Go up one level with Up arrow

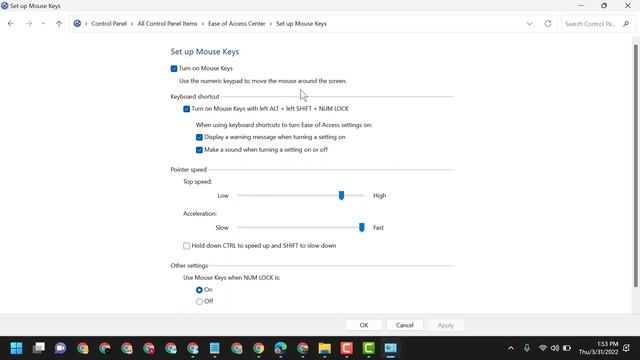coord(59,24)
